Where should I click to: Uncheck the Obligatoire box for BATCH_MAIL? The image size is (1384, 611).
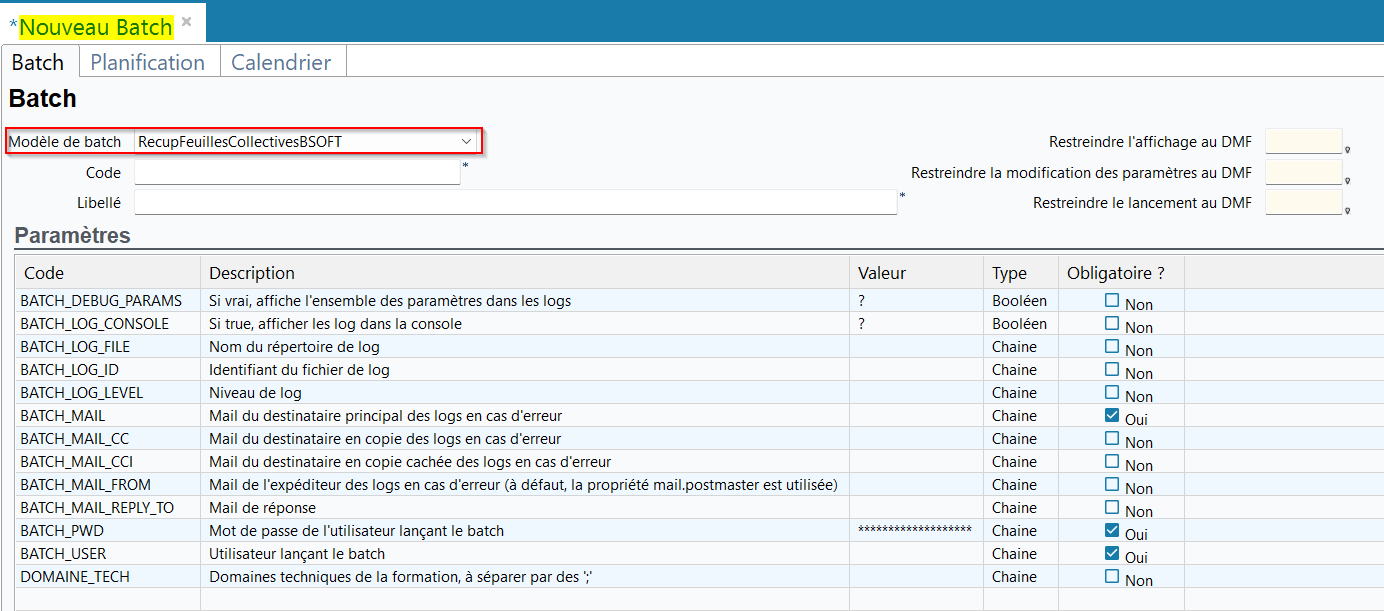[x=1112, y=415]
